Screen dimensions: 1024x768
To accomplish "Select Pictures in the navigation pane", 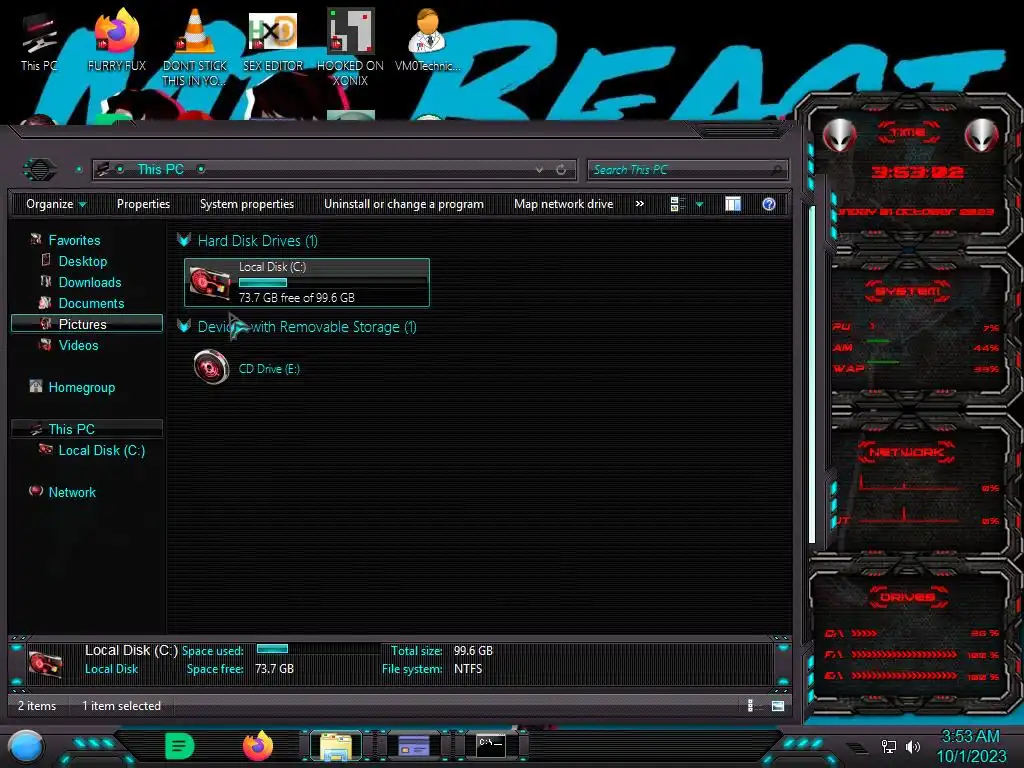I will coord(87,324).
